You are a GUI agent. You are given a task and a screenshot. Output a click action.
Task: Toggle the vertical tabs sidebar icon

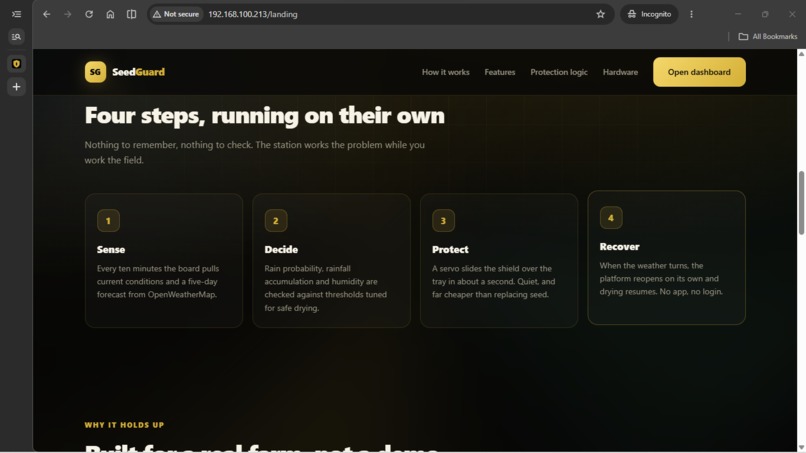point(16,14)
